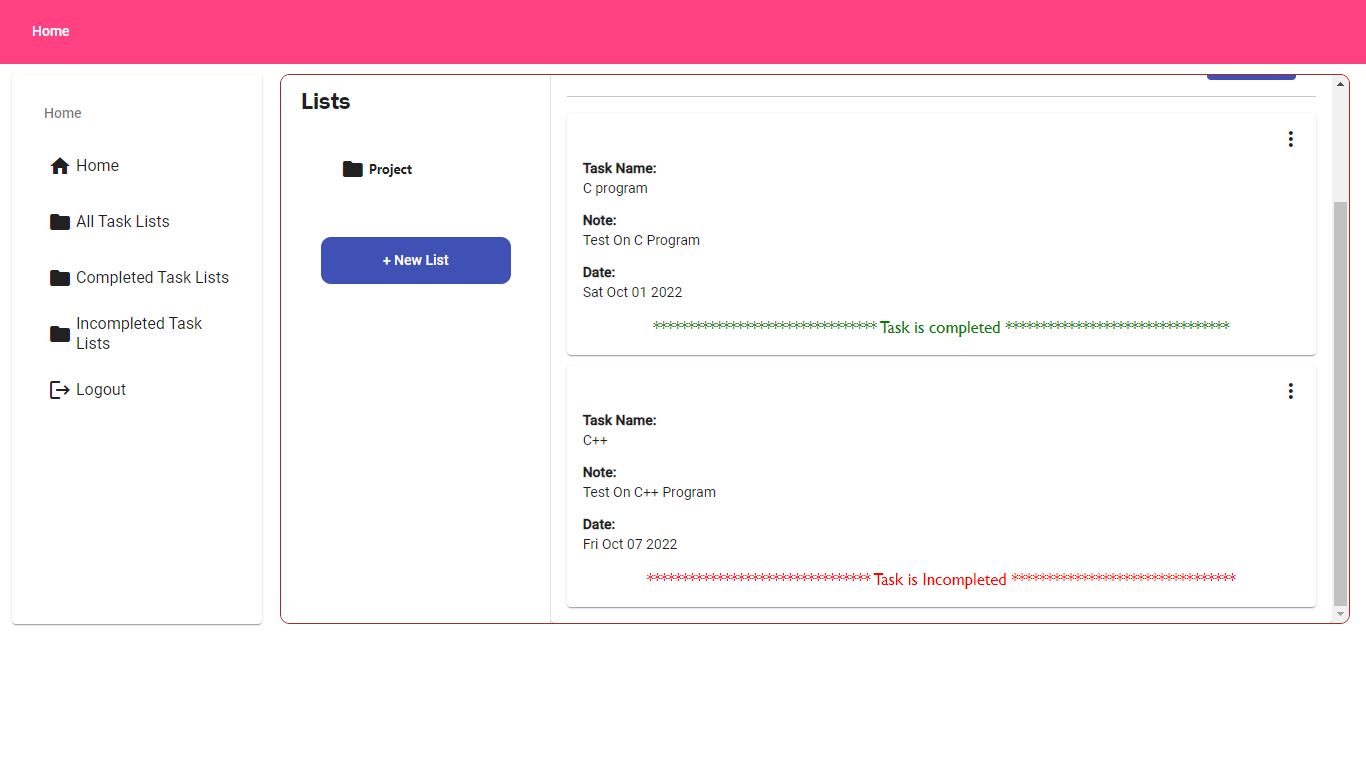The height and width of the screenshot is (768, 1366).
Task: Click Home in the pink top navbar
Action: pos(51,31)
